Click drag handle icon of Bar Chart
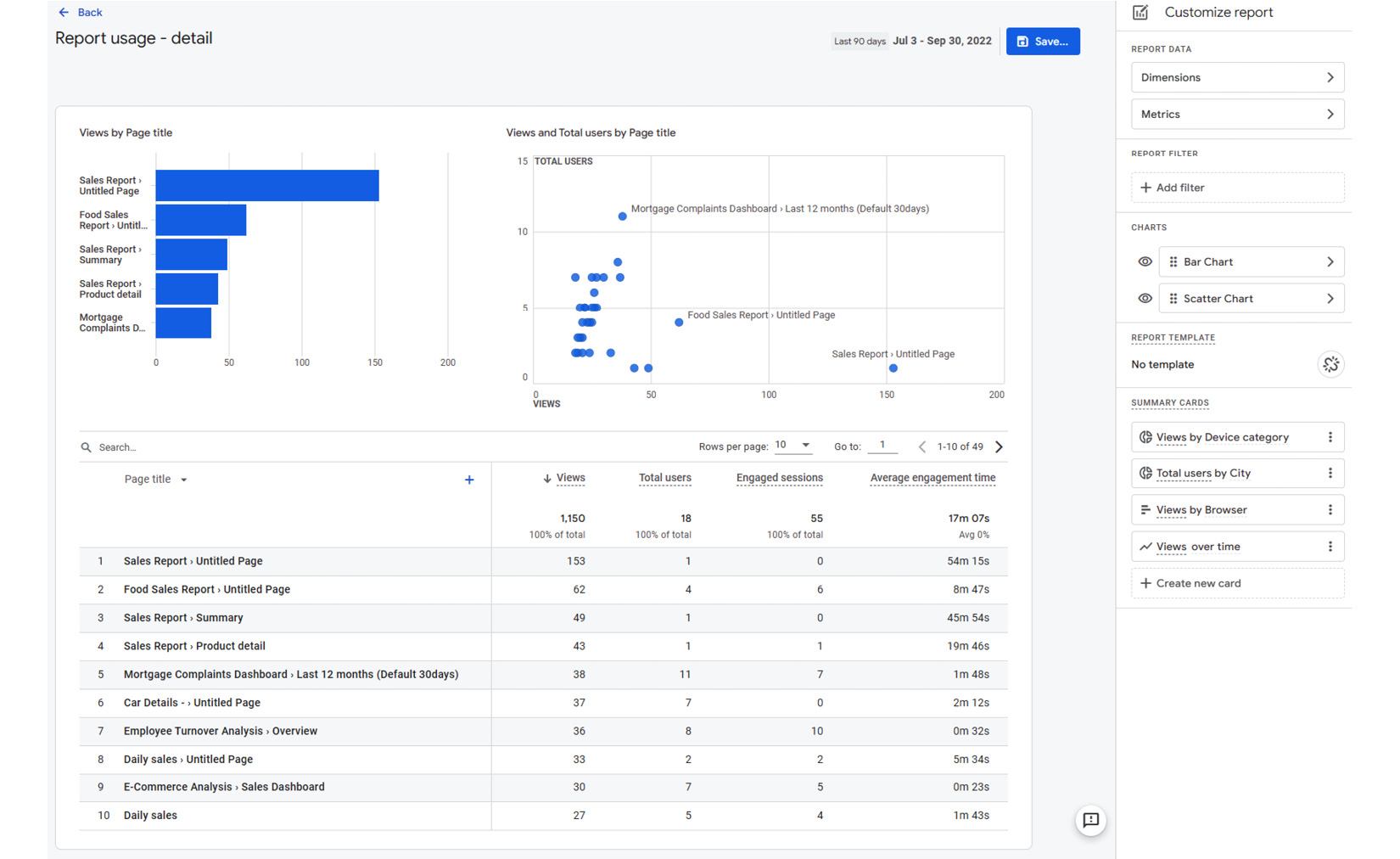1400x859 pixels. point(1173,261)
